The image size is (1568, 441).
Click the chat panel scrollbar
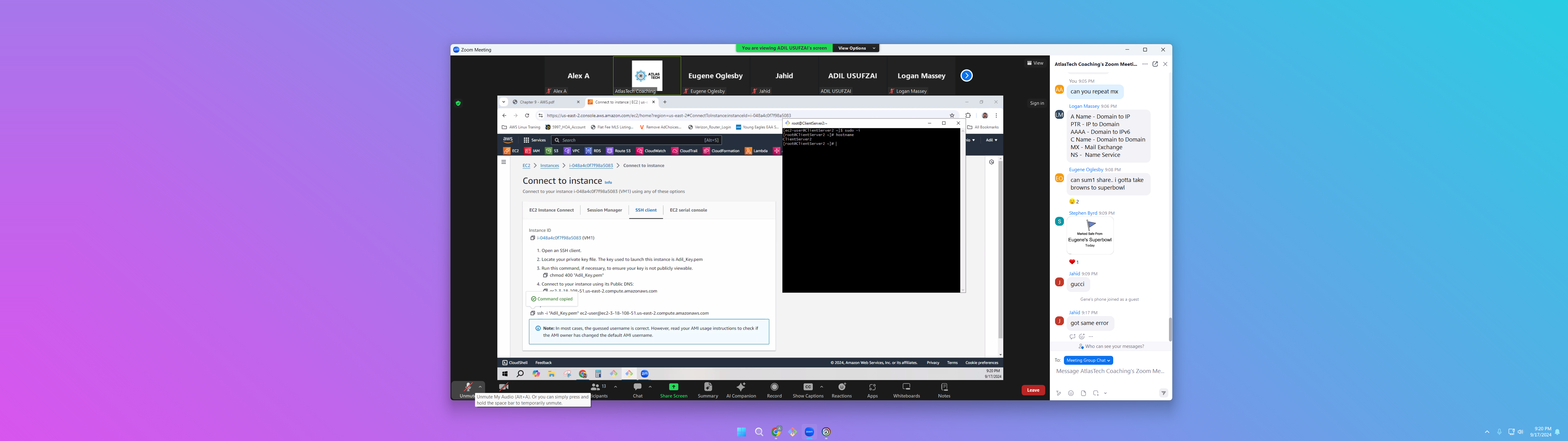(1170, 329)
